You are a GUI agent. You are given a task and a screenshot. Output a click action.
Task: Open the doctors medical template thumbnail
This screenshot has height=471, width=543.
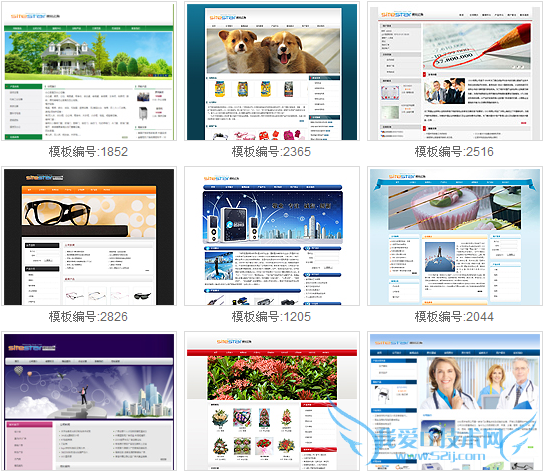455,401
